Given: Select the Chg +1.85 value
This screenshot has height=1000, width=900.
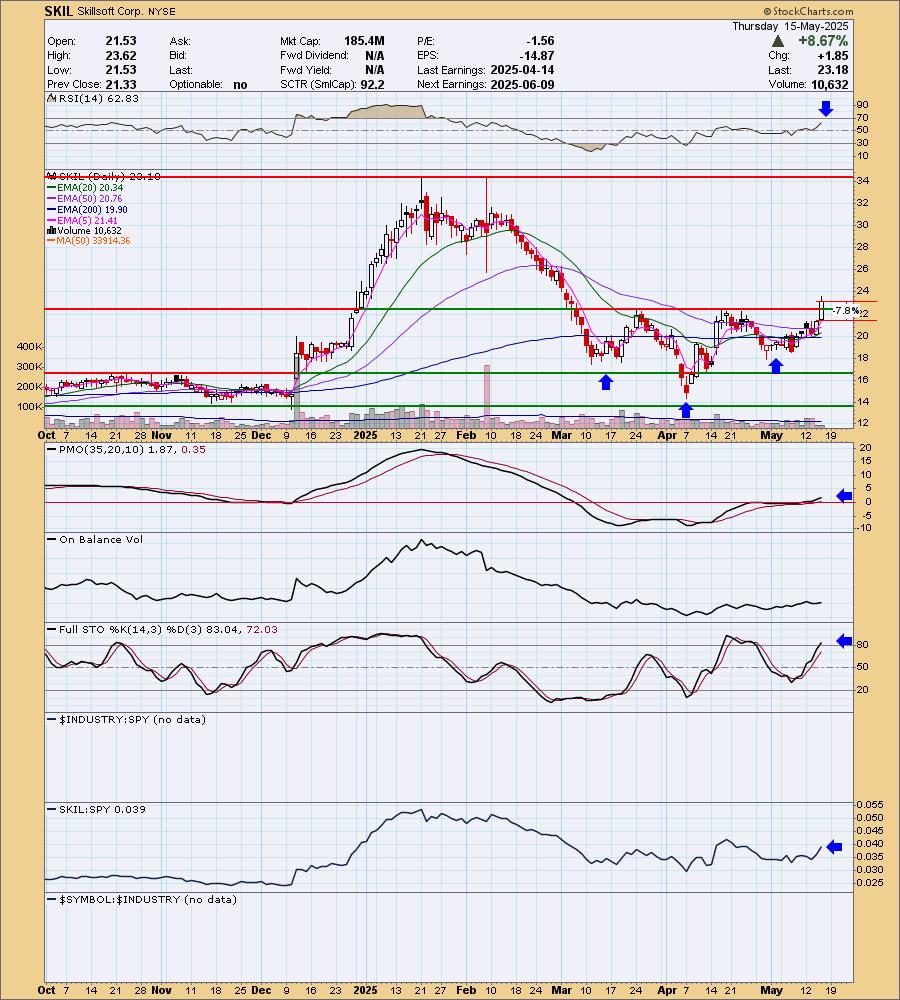Looking at the screenshot, I should coord(834,55).
